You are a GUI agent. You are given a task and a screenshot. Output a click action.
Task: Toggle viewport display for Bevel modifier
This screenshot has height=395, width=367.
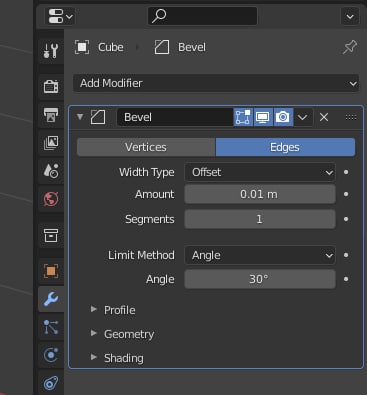pyautogui.click(x=263, y=117)
